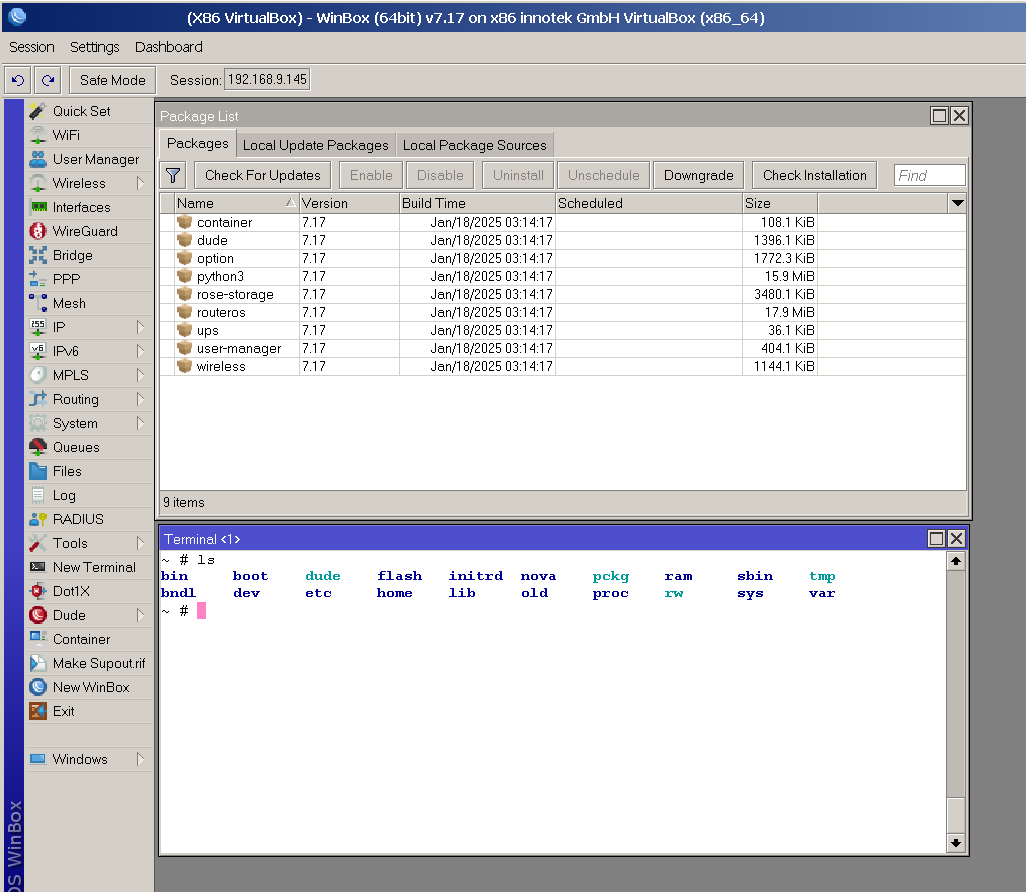Viewport: 1026px width, 892px height.
Task: Toggle Safe Mode button
Action: coord(113,80)
